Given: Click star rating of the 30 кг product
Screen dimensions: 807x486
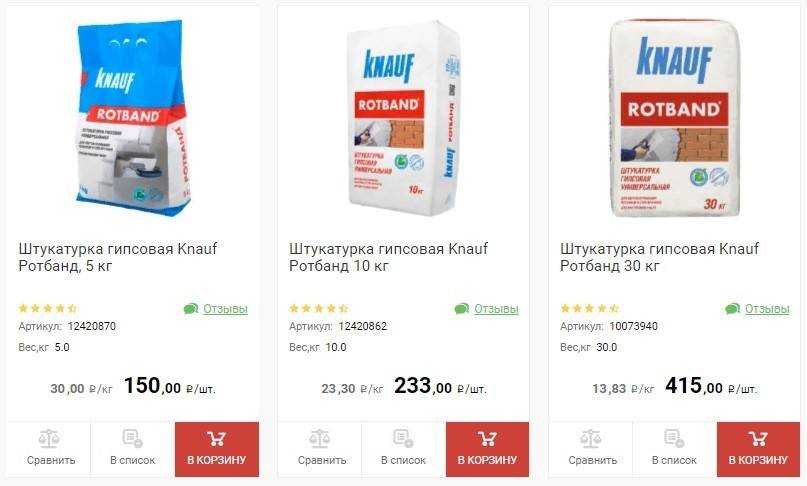Looking at the screenshot, I should tap(589, 308).
